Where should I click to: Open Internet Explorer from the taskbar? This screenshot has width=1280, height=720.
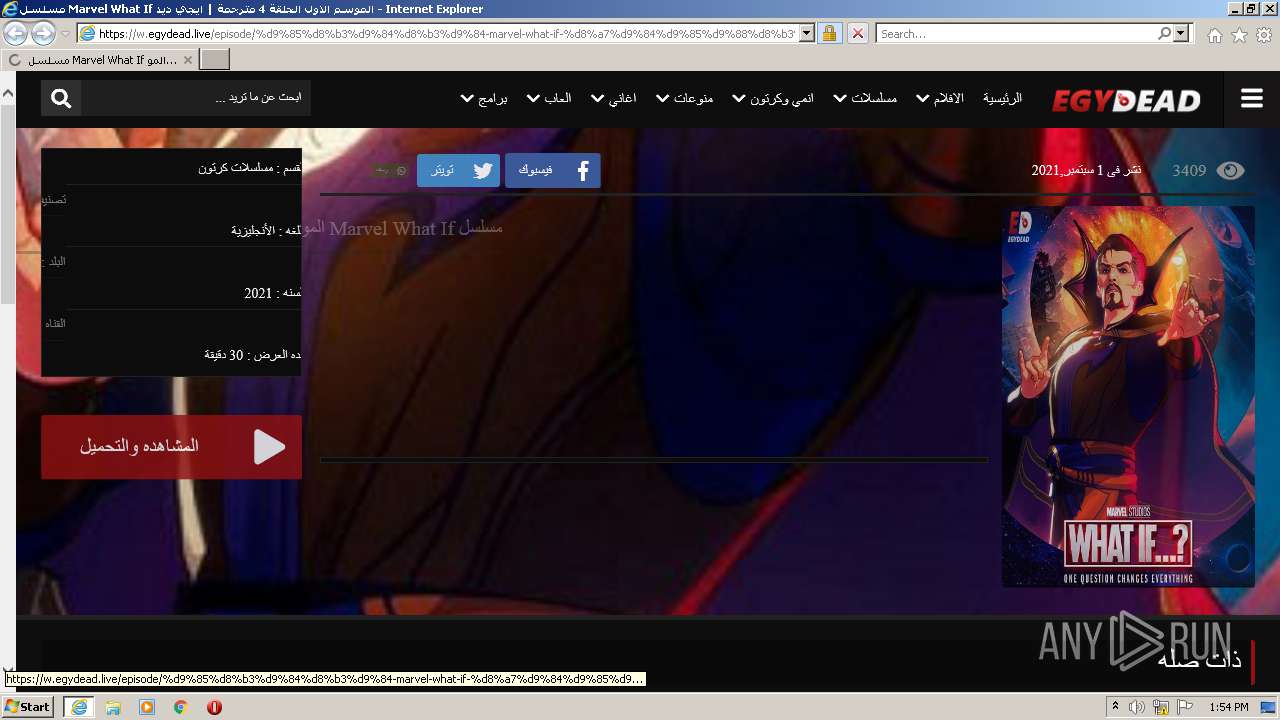79,707
